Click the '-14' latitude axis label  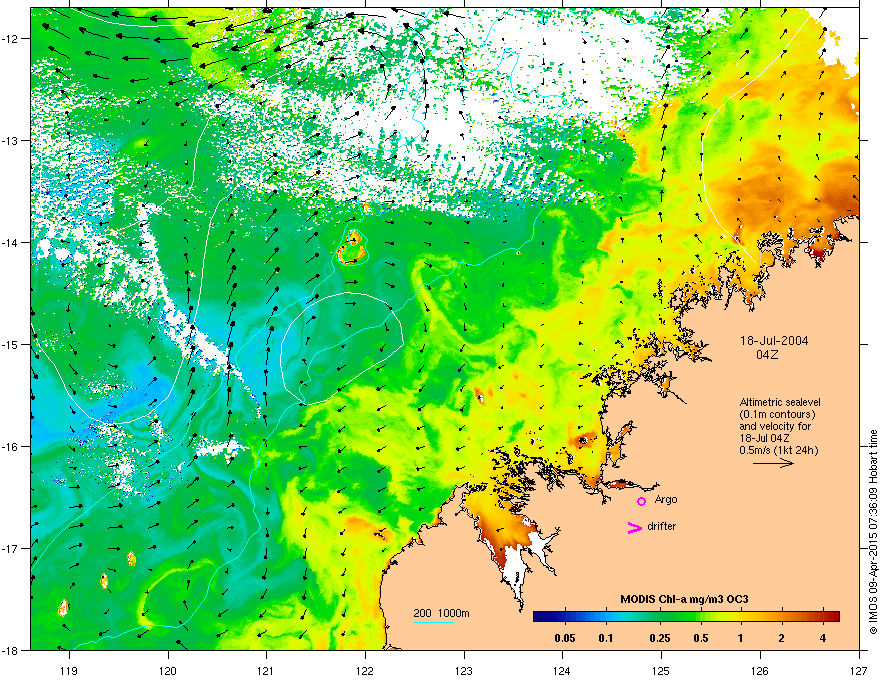[x=11, y=243]
